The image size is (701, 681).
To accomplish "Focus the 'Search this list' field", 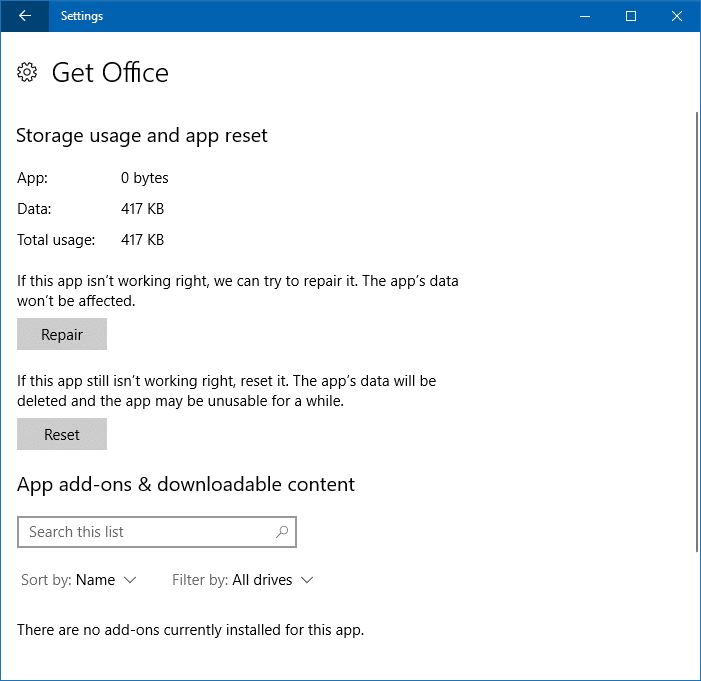I will tap(157, 532).
